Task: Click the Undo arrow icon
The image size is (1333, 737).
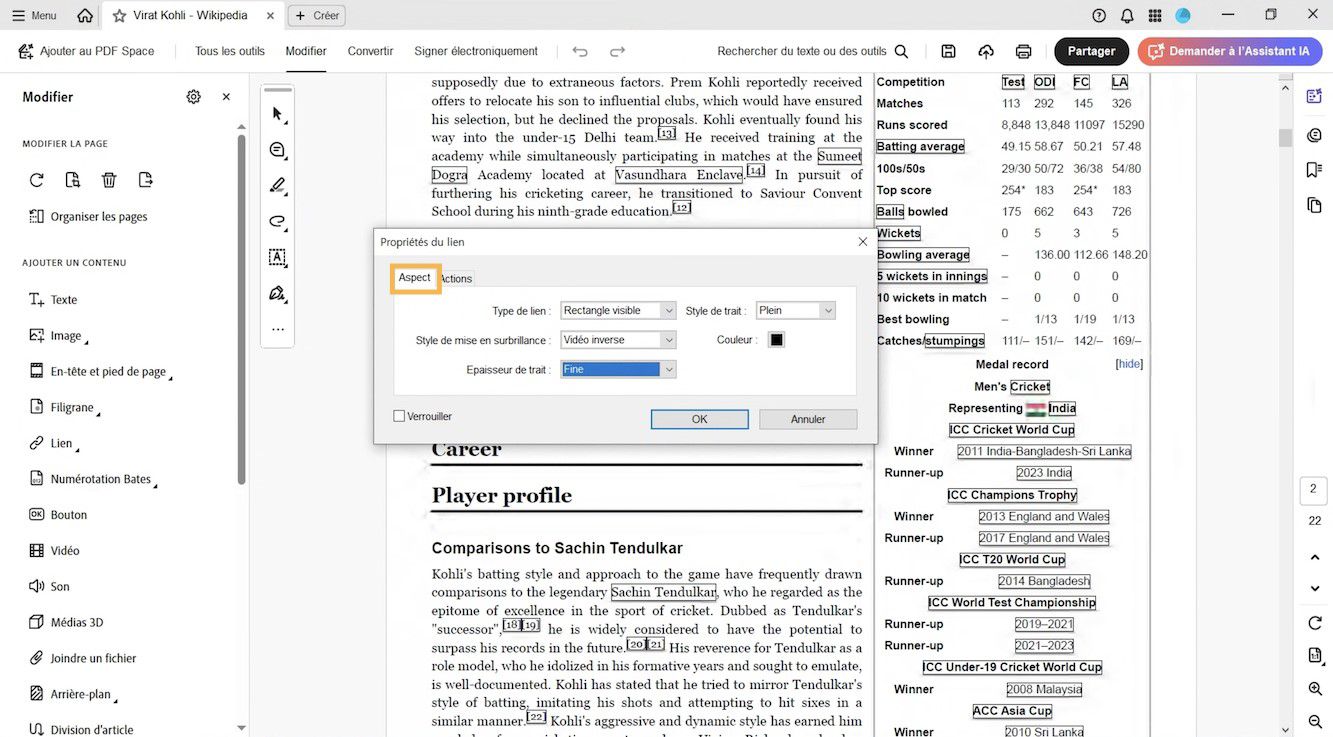Action: [580, 51]
